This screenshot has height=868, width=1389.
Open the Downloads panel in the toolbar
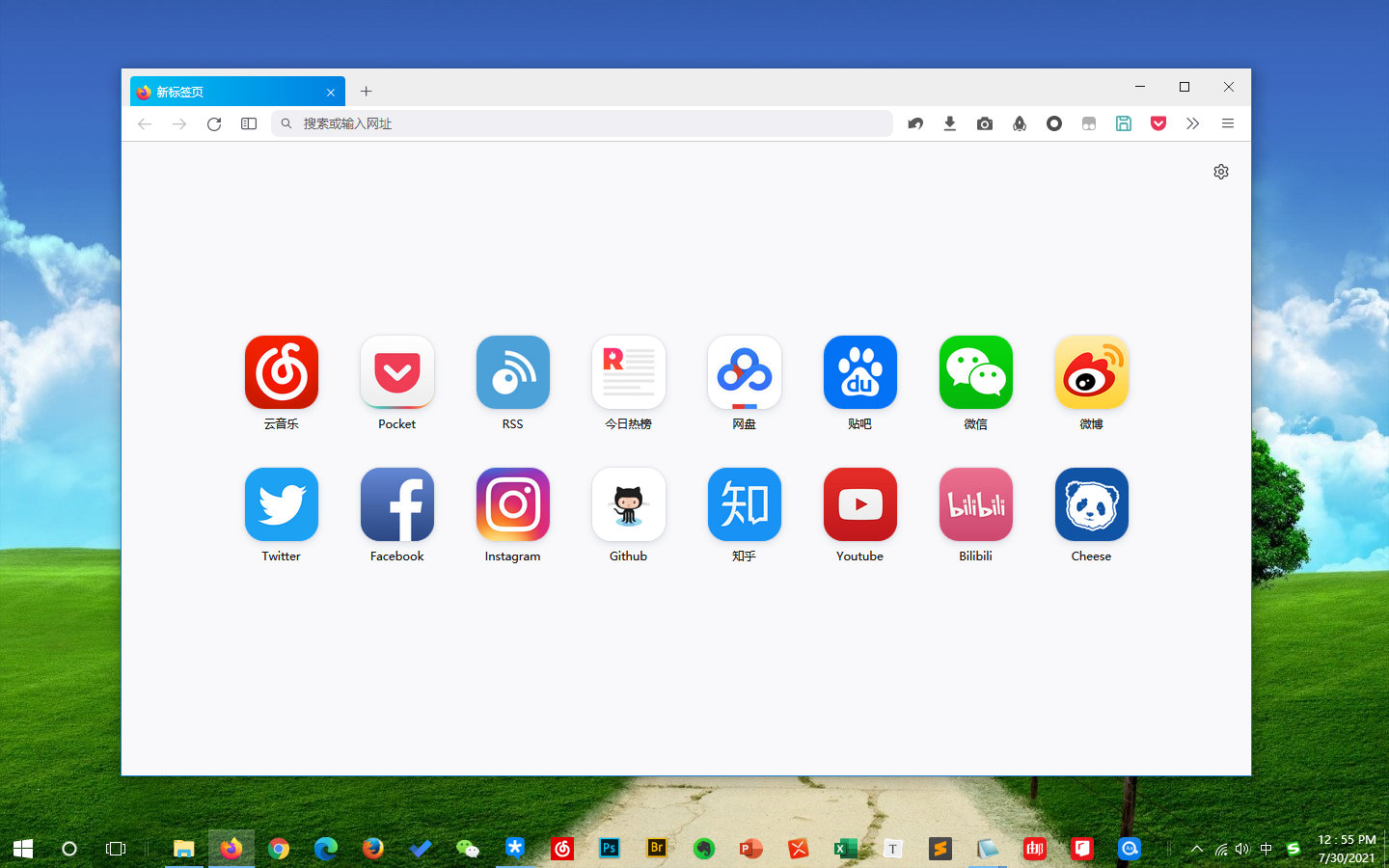click(x=950, y=123)
